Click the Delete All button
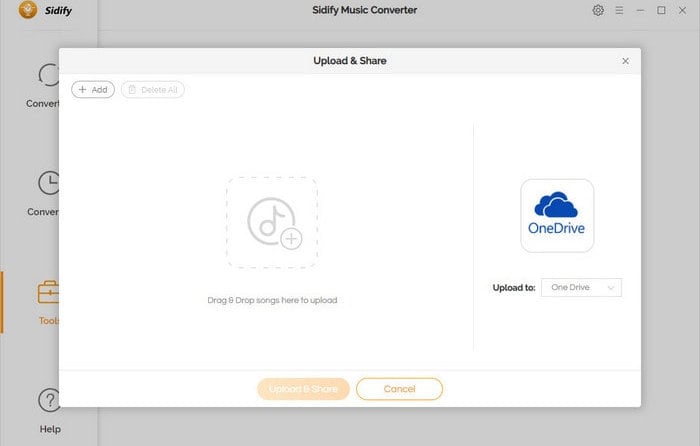Image resolution: width=700 pixels, height=446 pixels. [153, 90]
